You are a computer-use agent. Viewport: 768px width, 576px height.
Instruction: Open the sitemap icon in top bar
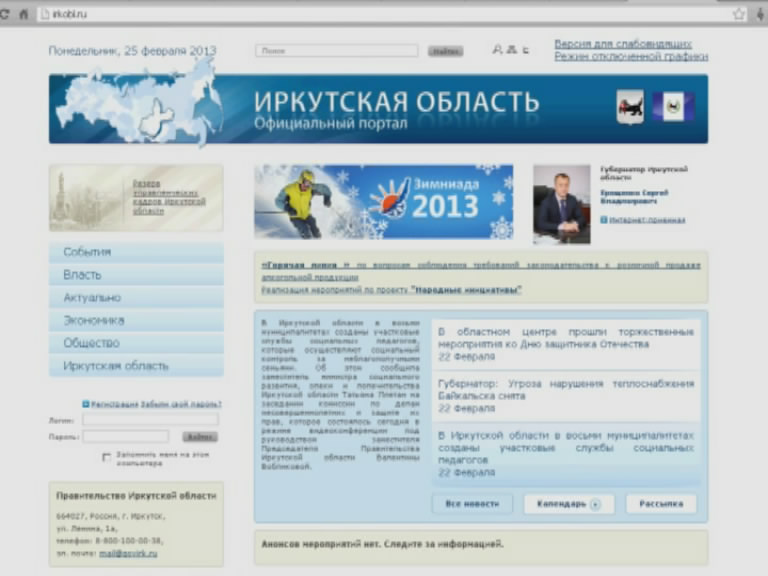tap(511, 49)
